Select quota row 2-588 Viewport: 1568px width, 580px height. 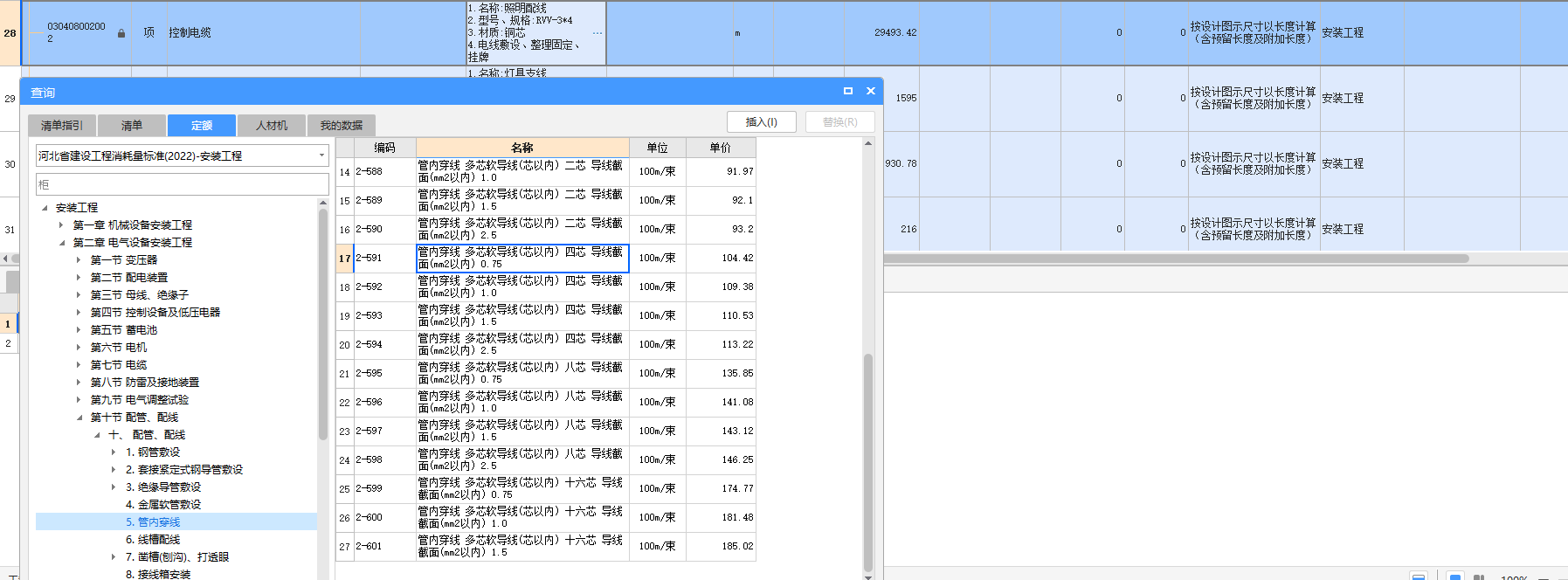[x=546, y=172]
